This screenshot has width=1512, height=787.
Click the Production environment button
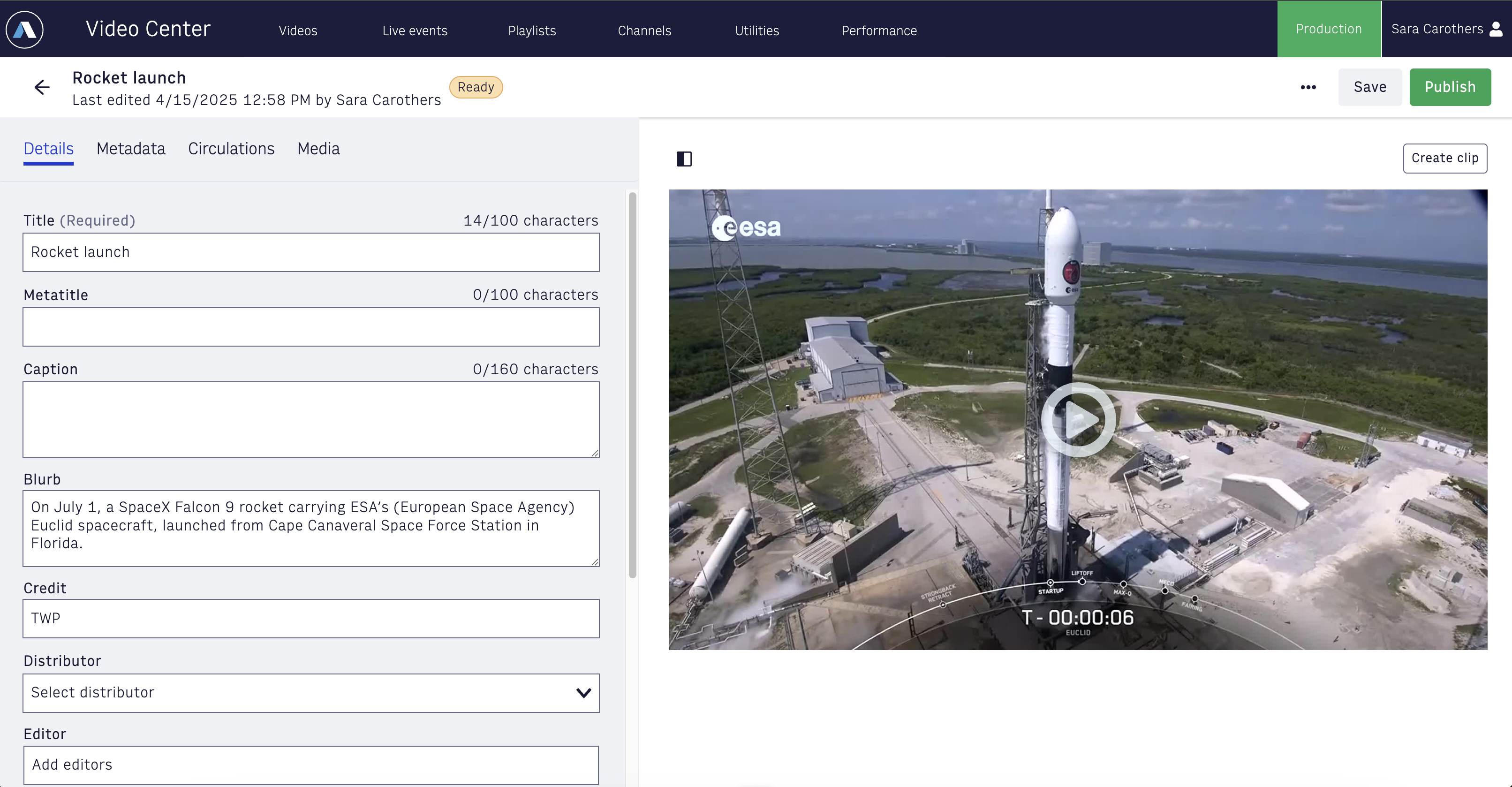(1329, 29)
